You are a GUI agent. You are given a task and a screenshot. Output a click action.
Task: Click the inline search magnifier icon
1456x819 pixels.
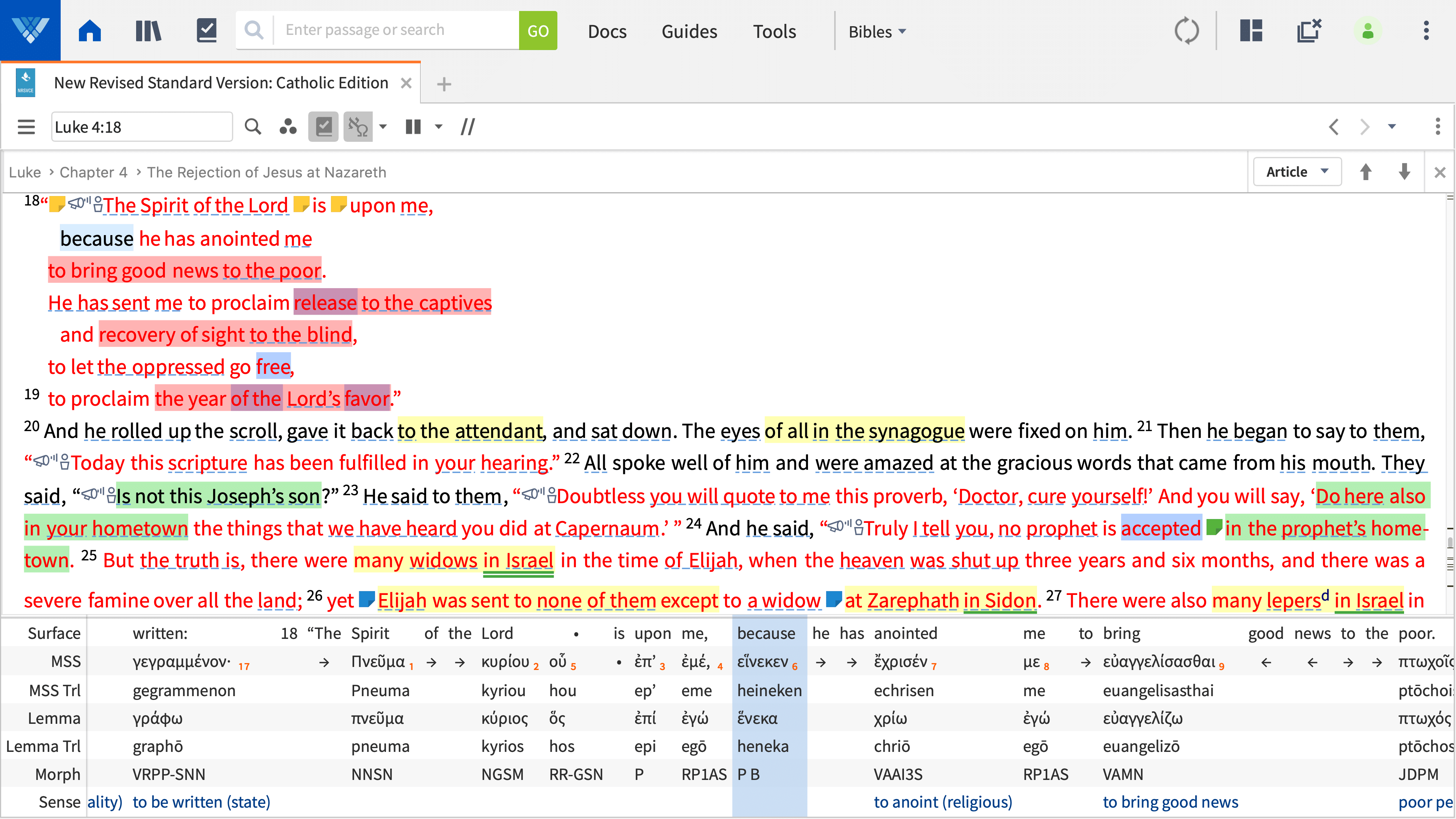point(253,127)
